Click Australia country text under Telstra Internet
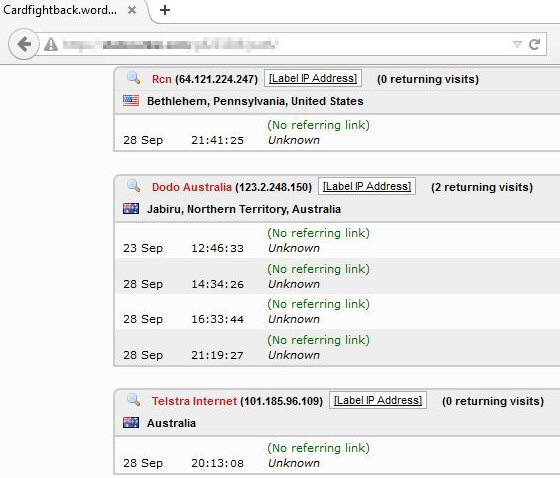 point(171,423)
